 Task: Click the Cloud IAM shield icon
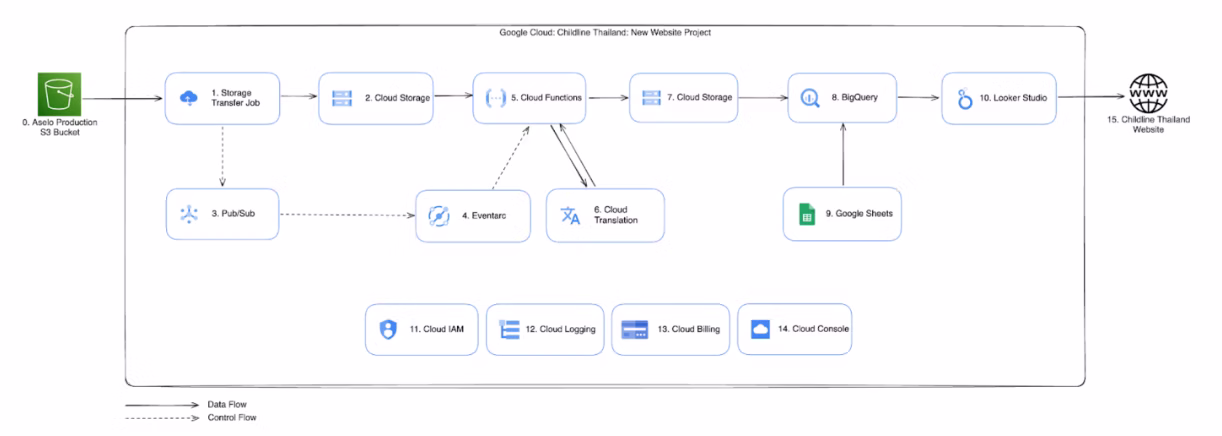click(388, 329)
